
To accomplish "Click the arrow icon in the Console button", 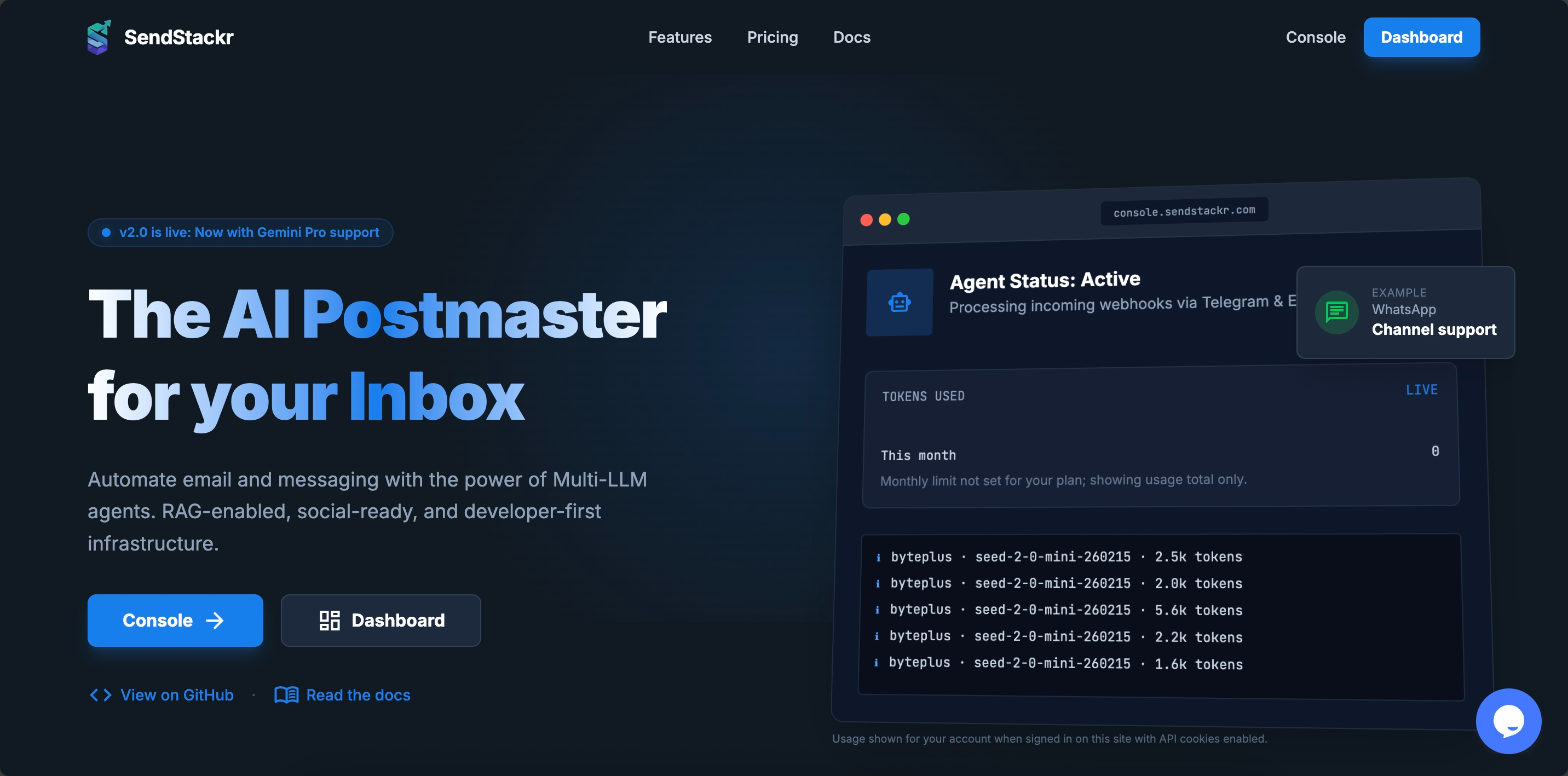I will point(214,620).
